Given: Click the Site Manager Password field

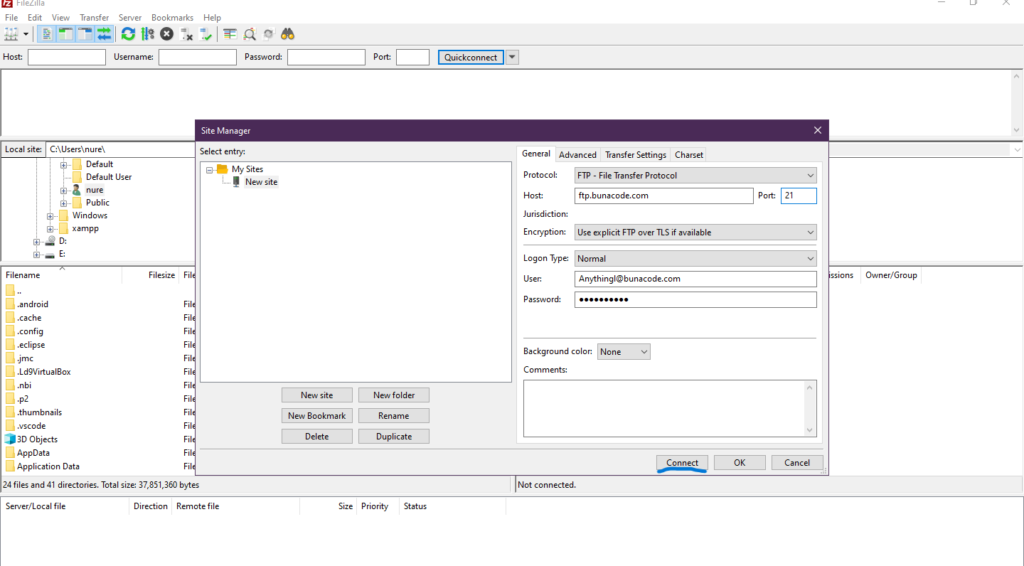Looking at the screenshot, I should [x=696, y=300].
